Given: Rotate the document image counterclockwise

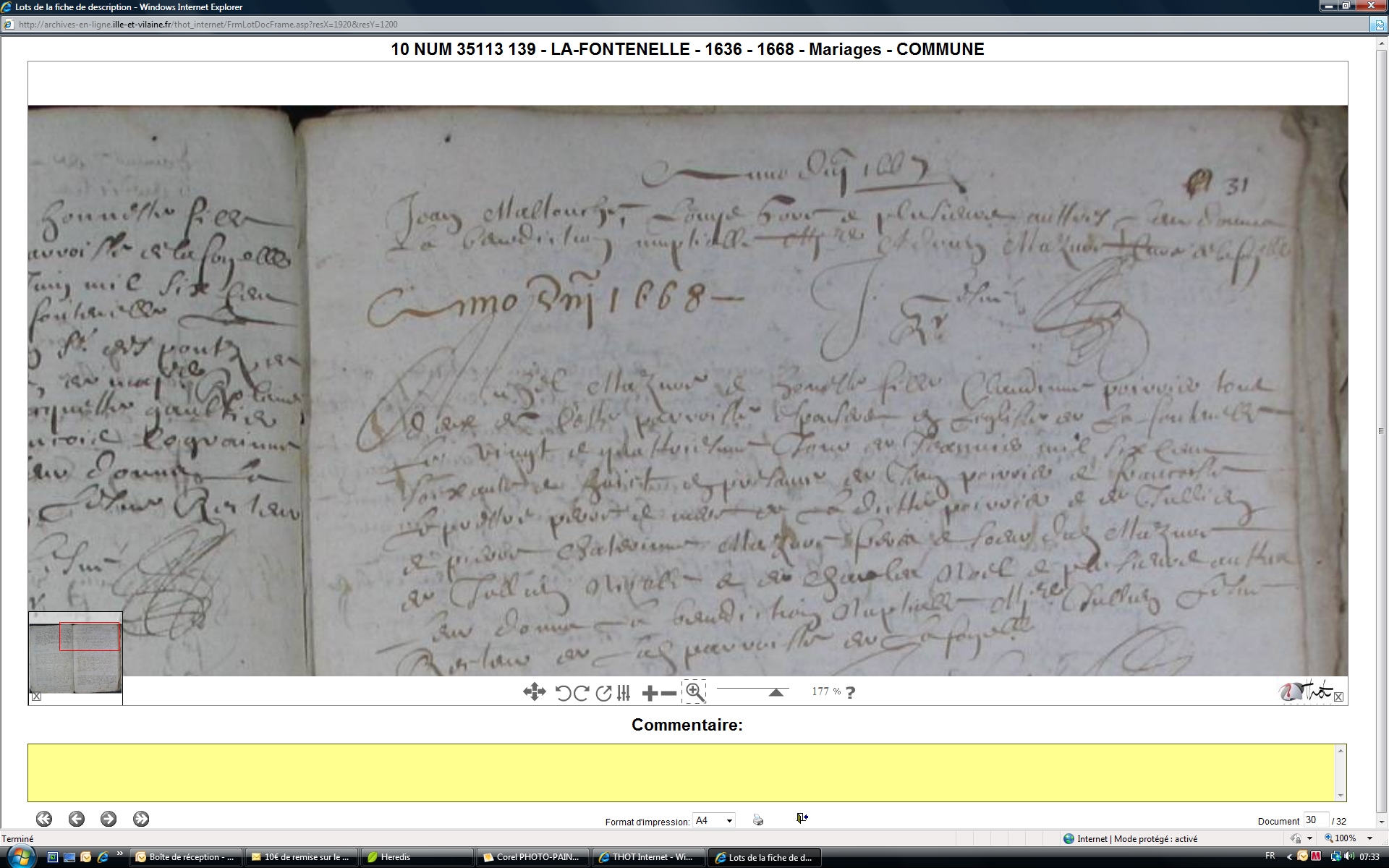Looking at the screenshot, I should point(563,693).
